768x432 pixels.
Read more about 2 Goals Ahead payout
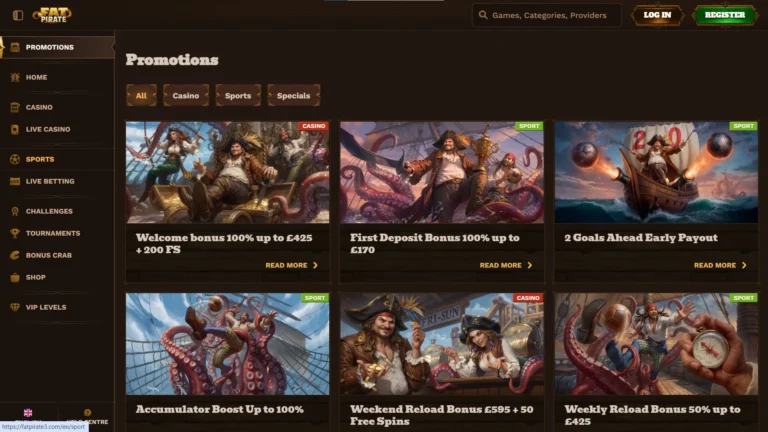pos(720,265)
